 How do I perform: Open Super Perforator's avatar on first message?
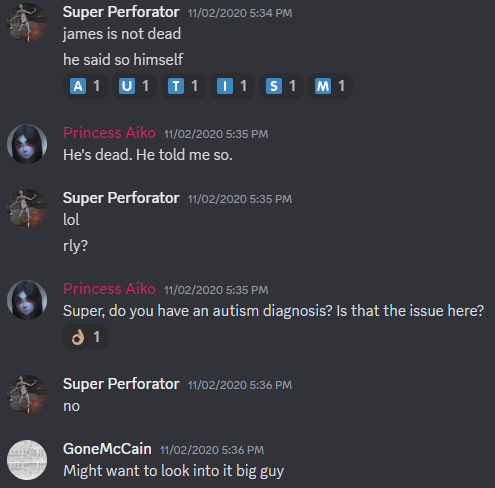(27, 23)
